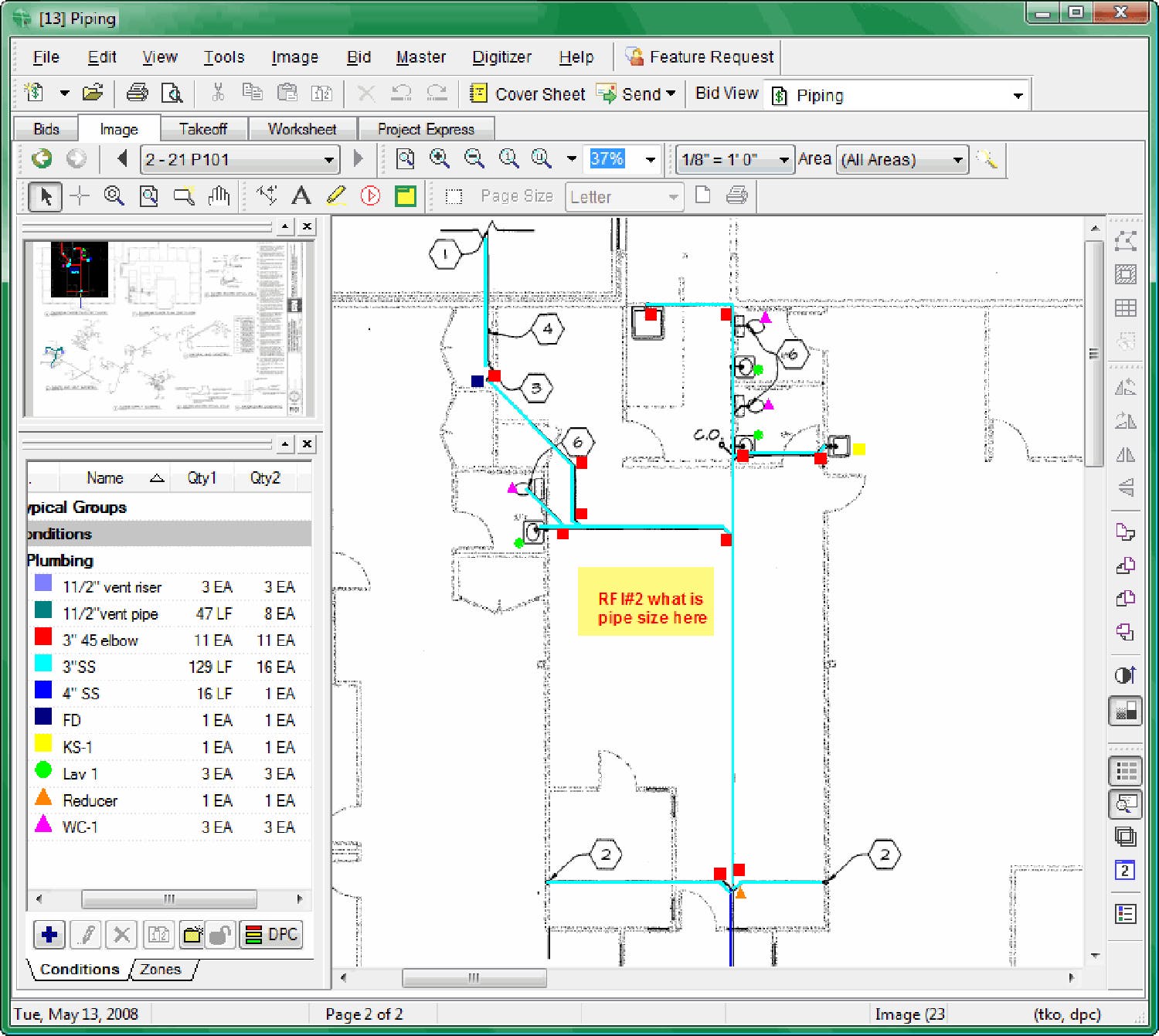The width and height of the screenshot is (1159, 1036).
Task: Toggle the marquee selection box tool
Action: (x=454, y=196)
